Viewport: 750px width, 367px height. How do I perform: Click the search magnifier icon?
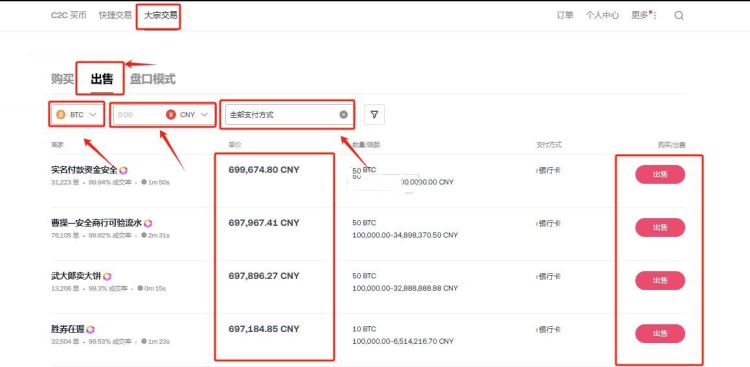point(679,15)
